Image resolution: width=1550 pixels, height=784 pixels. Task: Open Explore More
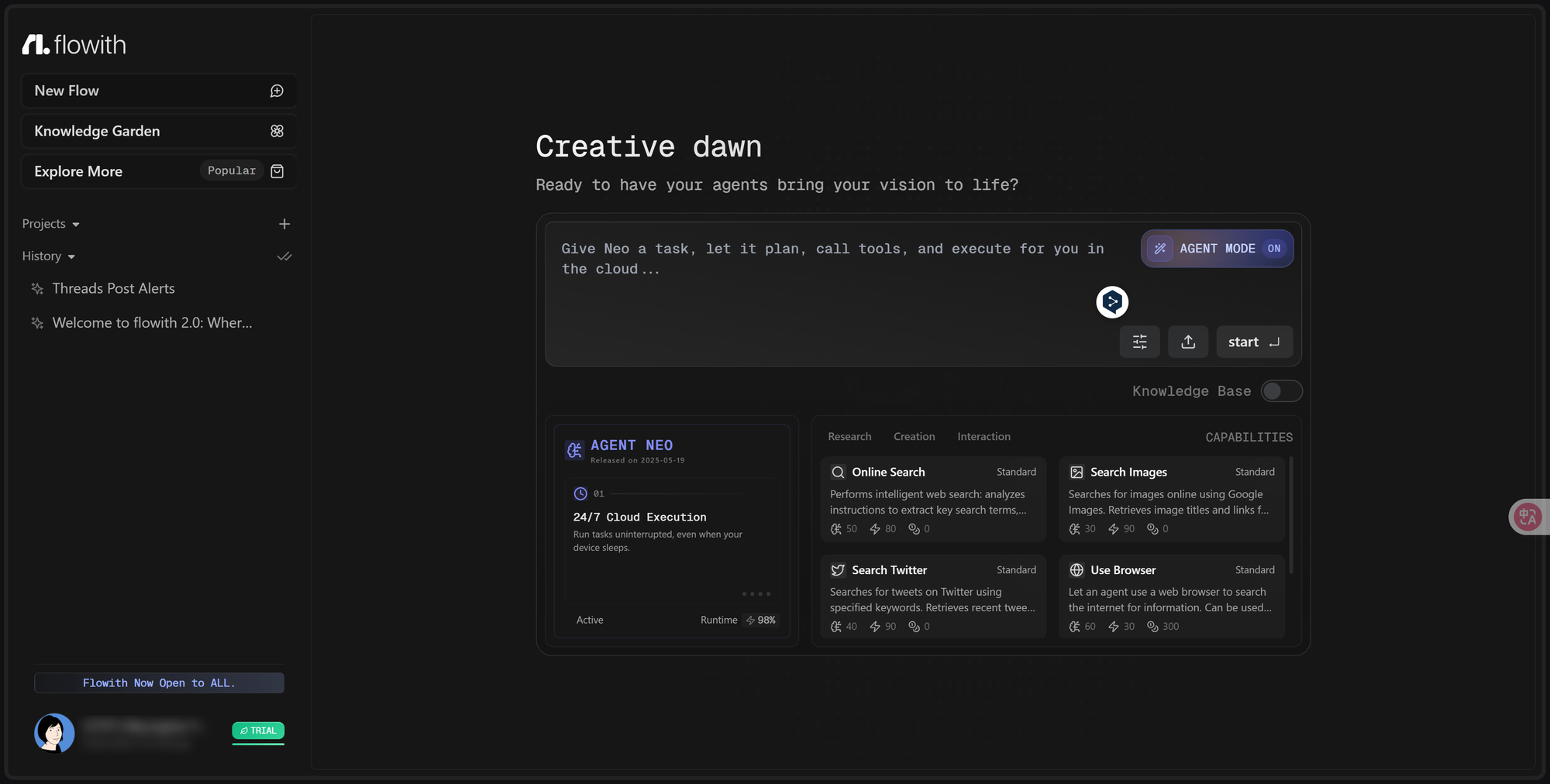pos(159,171)
